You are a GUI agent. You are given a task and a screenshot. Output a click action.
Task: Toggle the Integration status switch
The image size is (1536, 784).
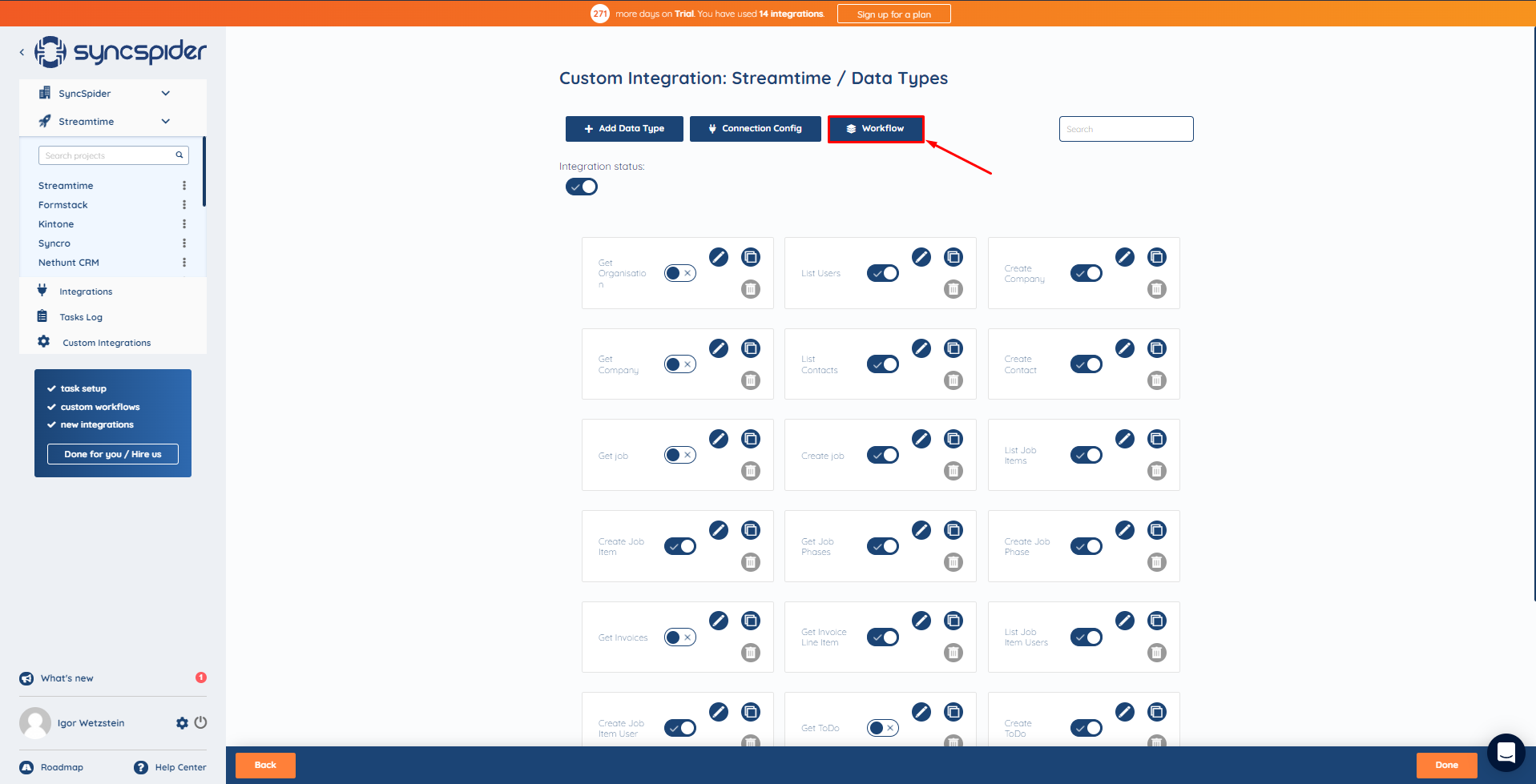[x=582, y=187]
